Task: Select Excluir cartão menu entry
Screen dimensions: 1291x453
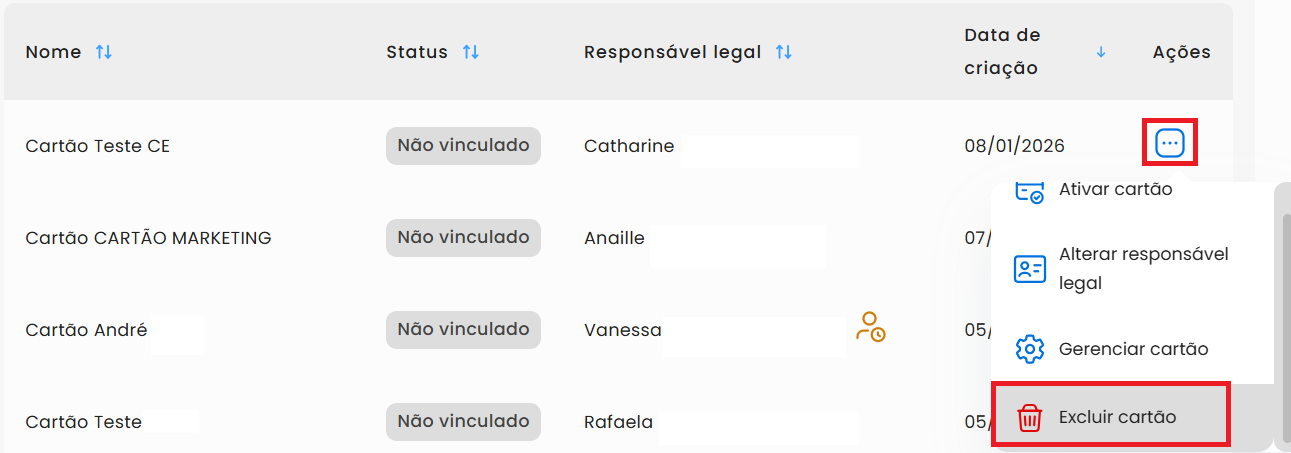Action: [x=1117, y=417]
